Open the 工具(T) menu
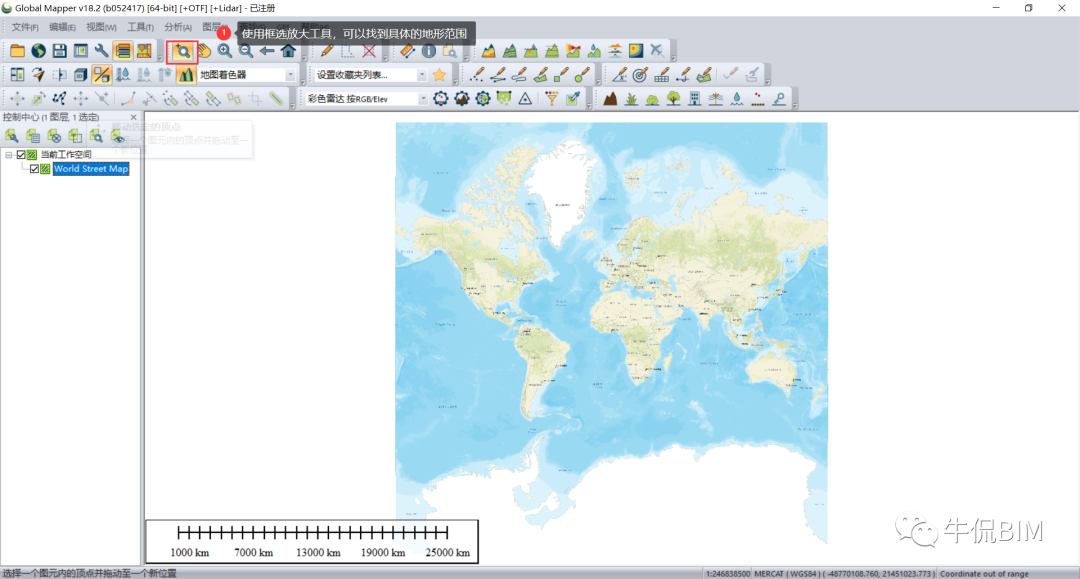This screenshot has width=1080, height=579. pos(141,27)
